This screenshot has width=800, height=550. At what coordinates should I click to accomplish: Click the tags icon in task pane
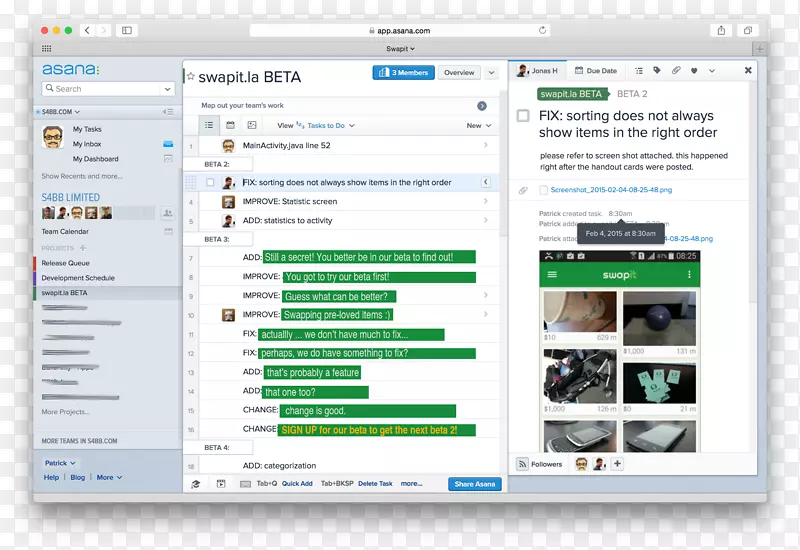(657, 71)
